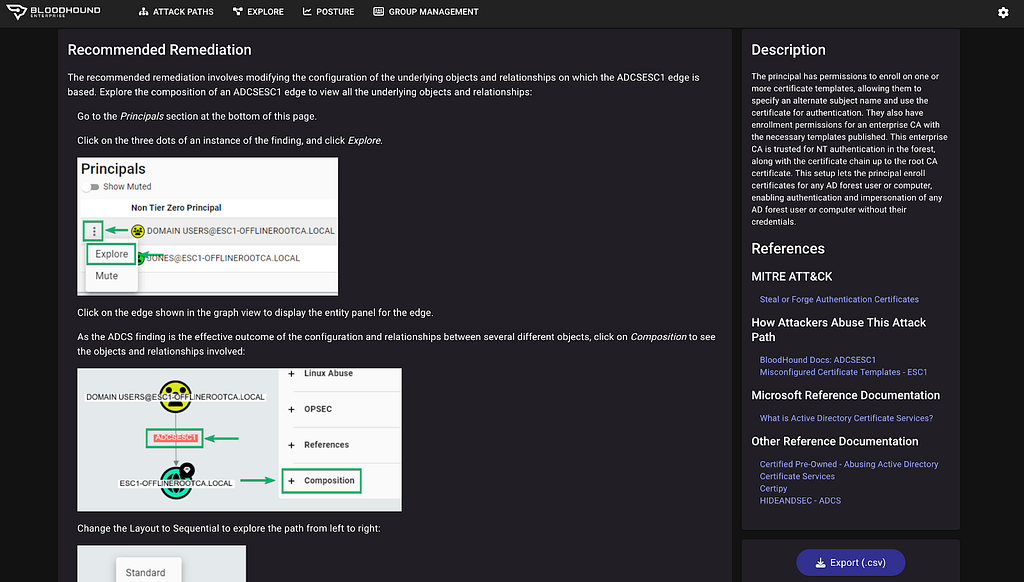Click the MITRE ATT&CK subheading
1024x582 pixels.
(792, 276)
